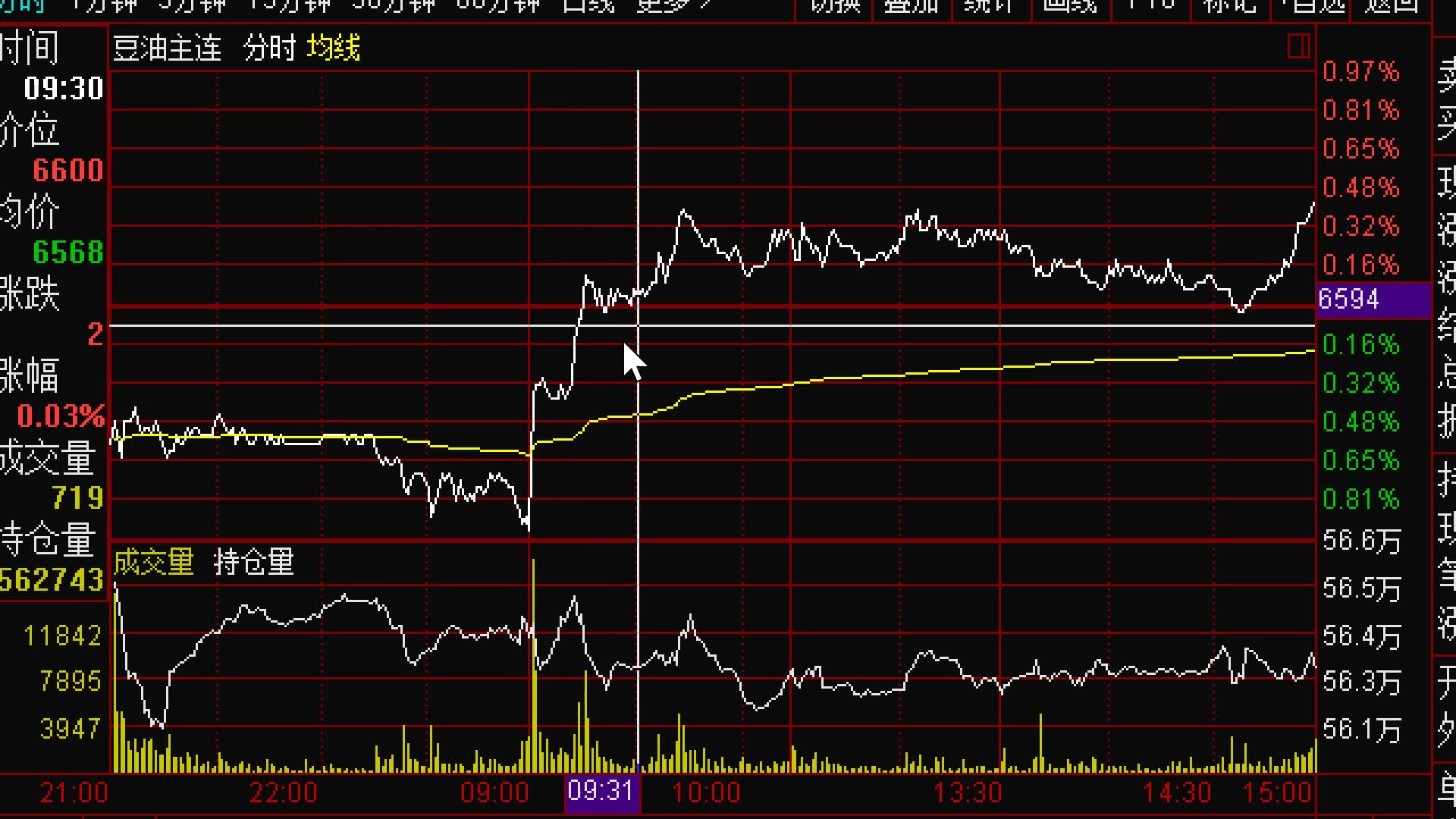Click the 09:30 time value
This screenshot has width=1456, height=819.
click(x=64, y=89)
